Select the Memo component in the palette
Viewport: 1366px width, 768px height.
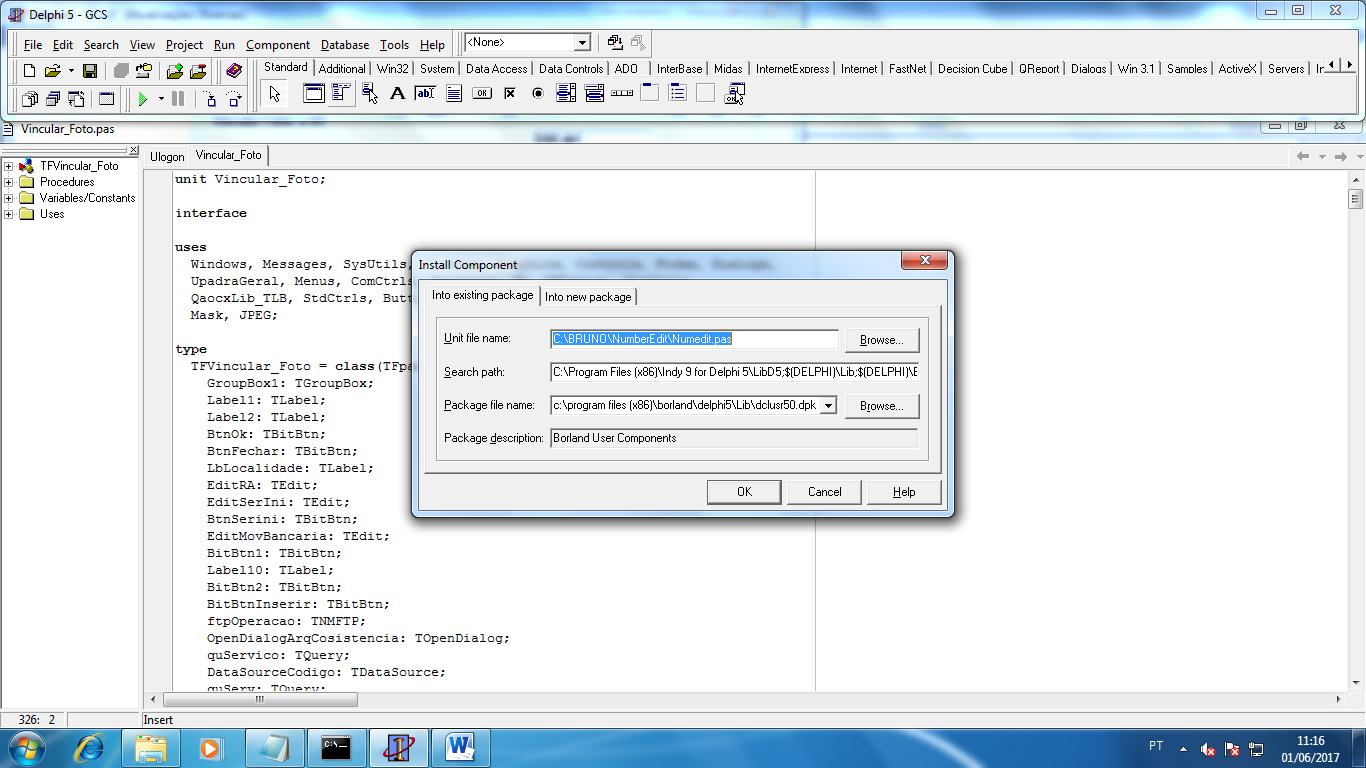(454, 94)
